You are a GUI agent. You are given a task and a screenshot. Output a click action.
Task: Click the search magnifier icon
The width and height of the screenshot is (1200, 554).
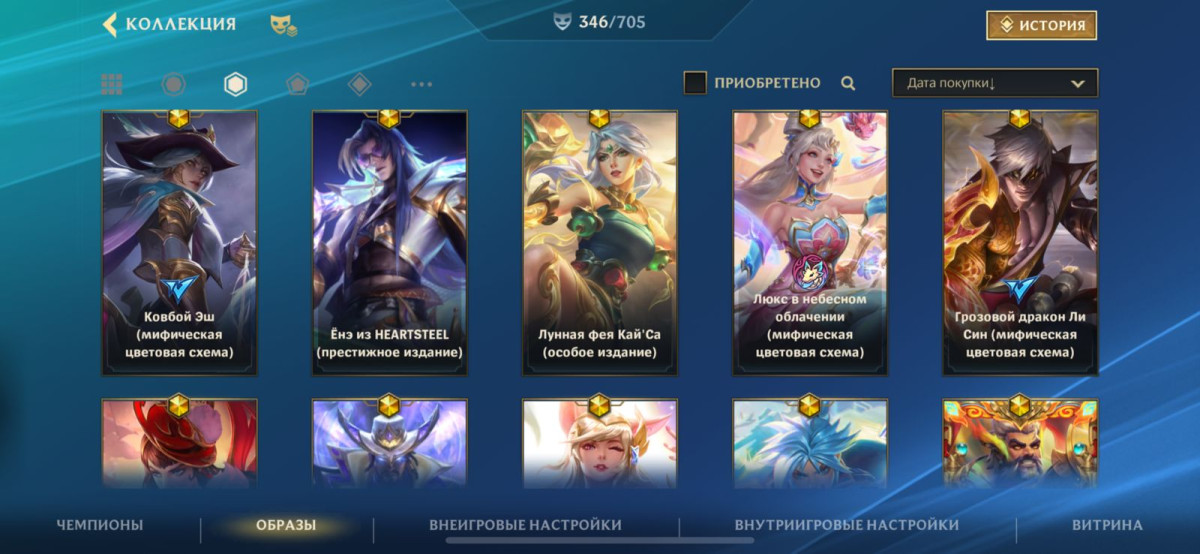[x=848, y=84]
